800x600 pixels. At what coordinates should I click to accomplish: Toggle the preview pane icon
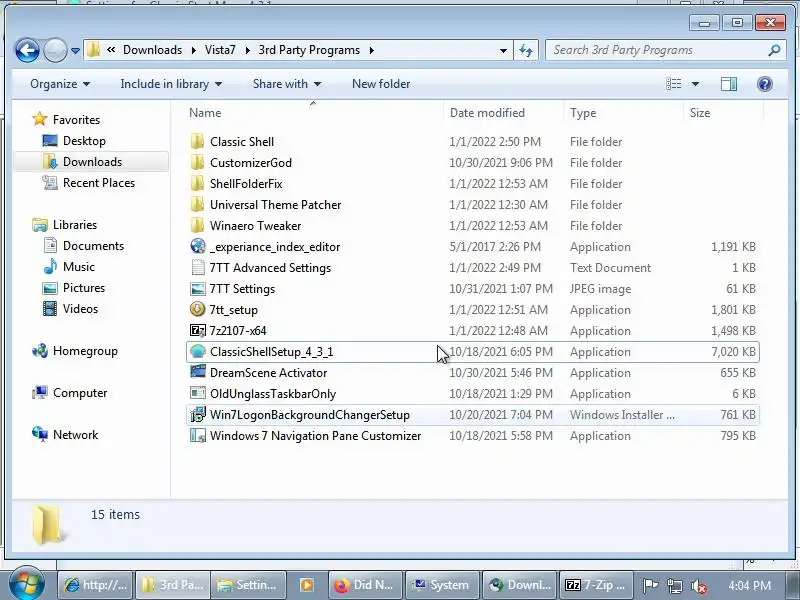pyautogui.click(x=729, y=84)
